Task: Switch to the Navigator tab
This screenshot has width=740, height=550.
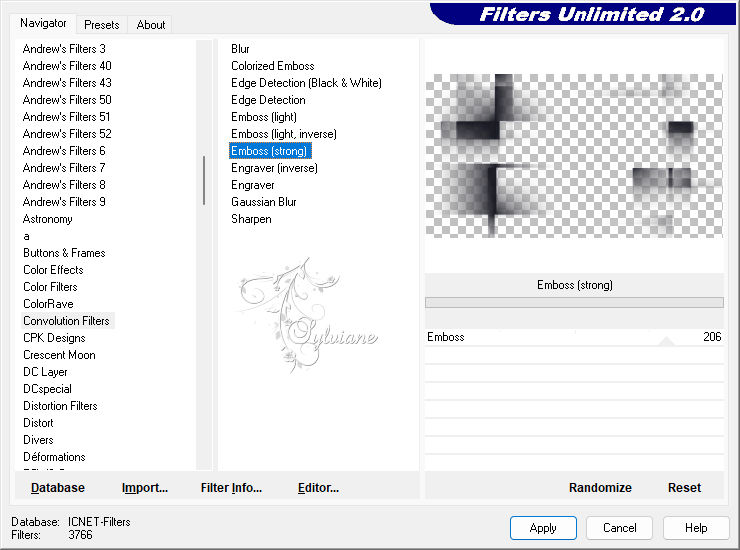Action: pyautogui.click(x=42, y=23)
